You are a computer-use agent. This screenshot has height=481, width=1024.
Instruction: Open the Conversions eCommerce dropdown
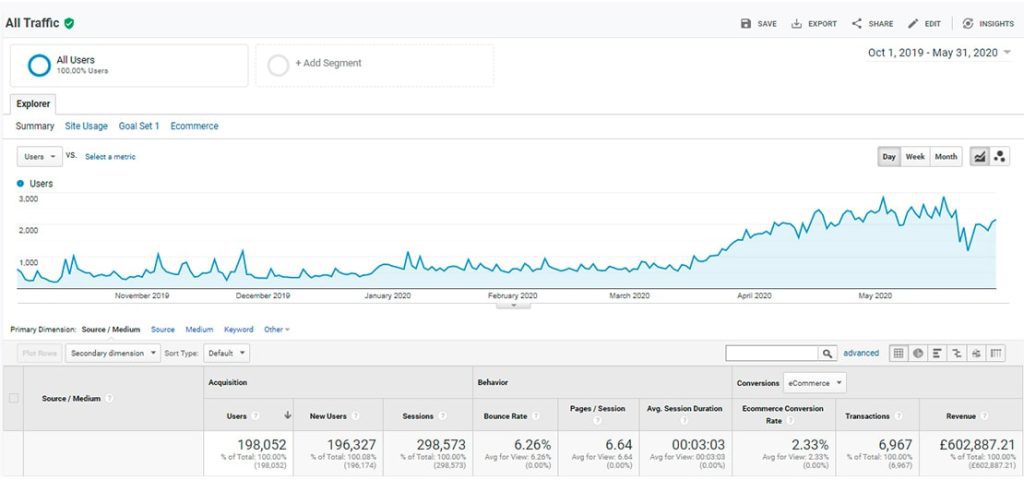point(815,382)
